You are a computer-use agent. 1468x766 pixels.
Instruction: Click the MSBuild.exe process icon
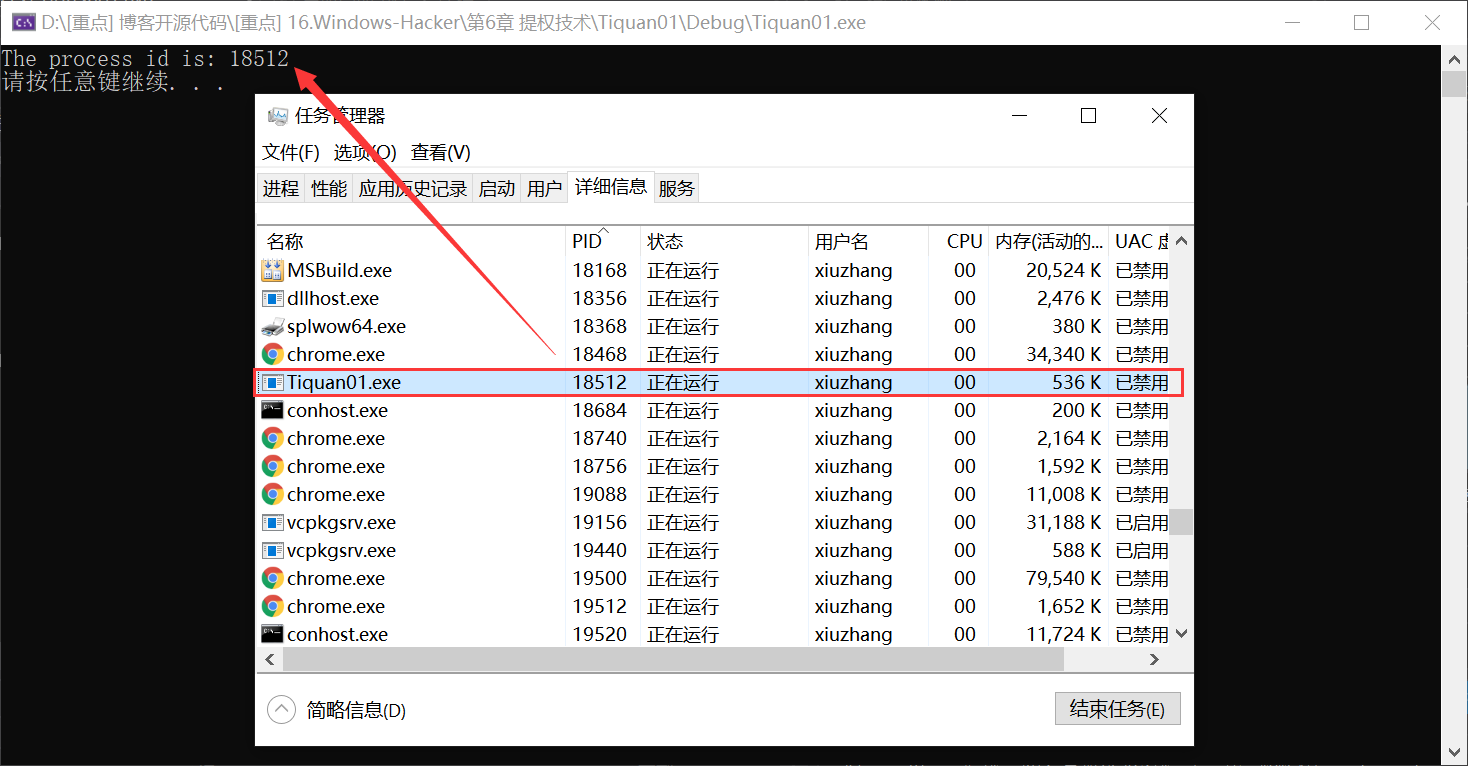click(x=272, y=270)
